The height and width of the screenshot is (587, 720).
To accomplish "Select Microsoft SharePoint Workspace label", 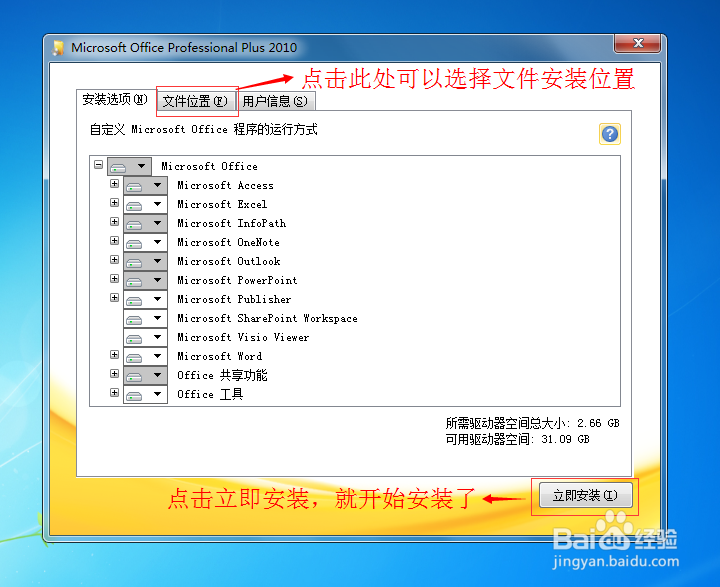I will tap(267, 319).
